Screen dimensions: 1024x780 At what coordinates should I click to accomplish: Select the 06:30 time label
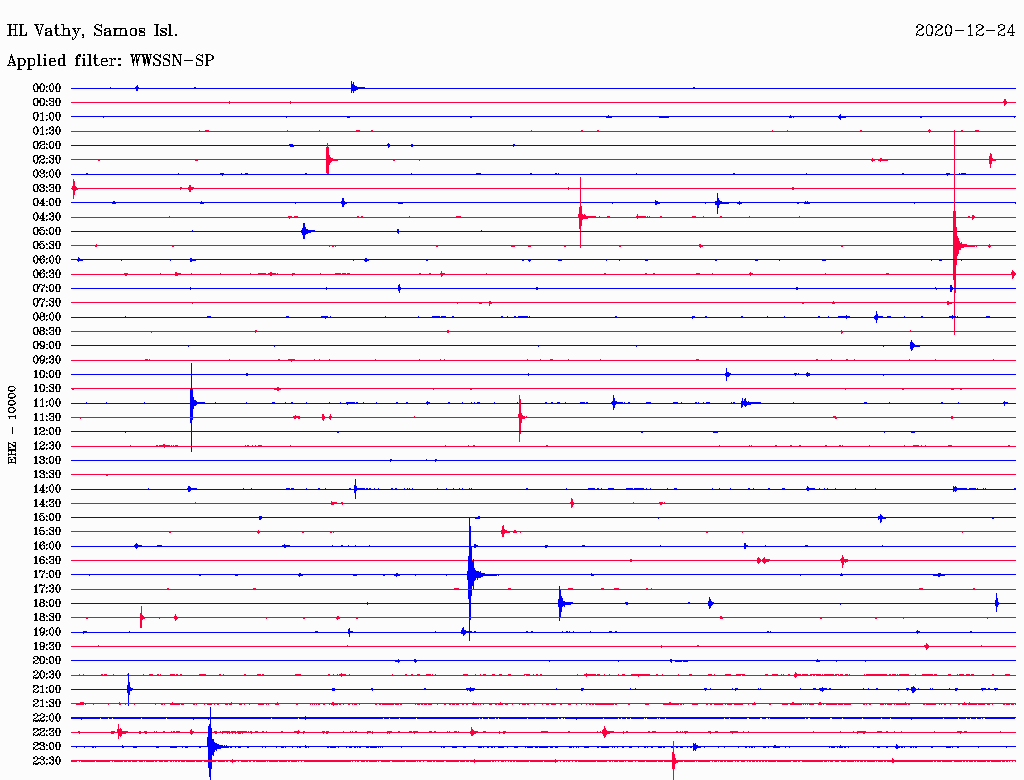pyautogui.click(x=47, y=274)
